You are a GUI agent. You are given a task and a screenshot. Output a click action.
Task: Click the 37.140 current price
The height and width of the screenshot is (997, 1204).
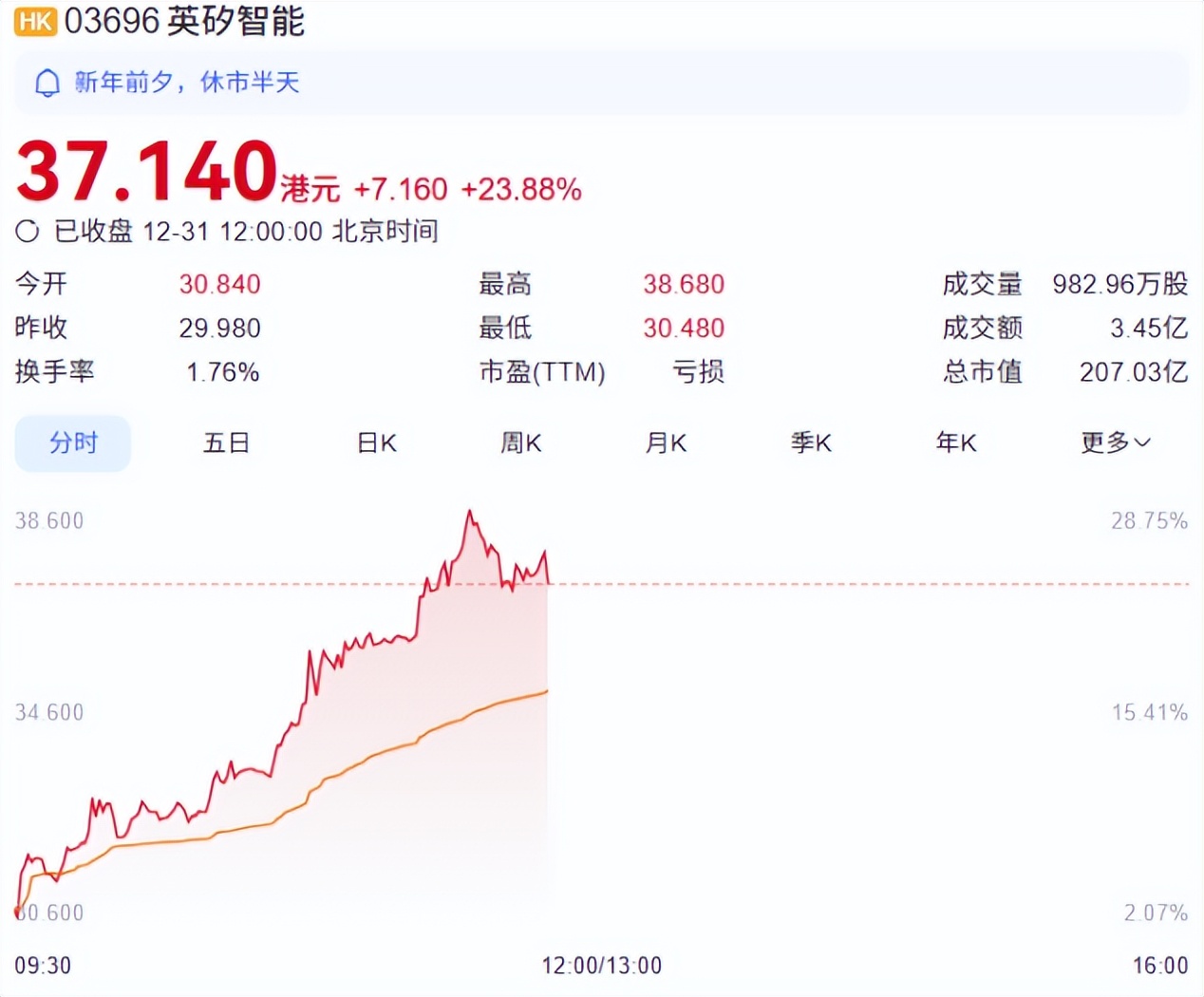[x=147, y=171]
